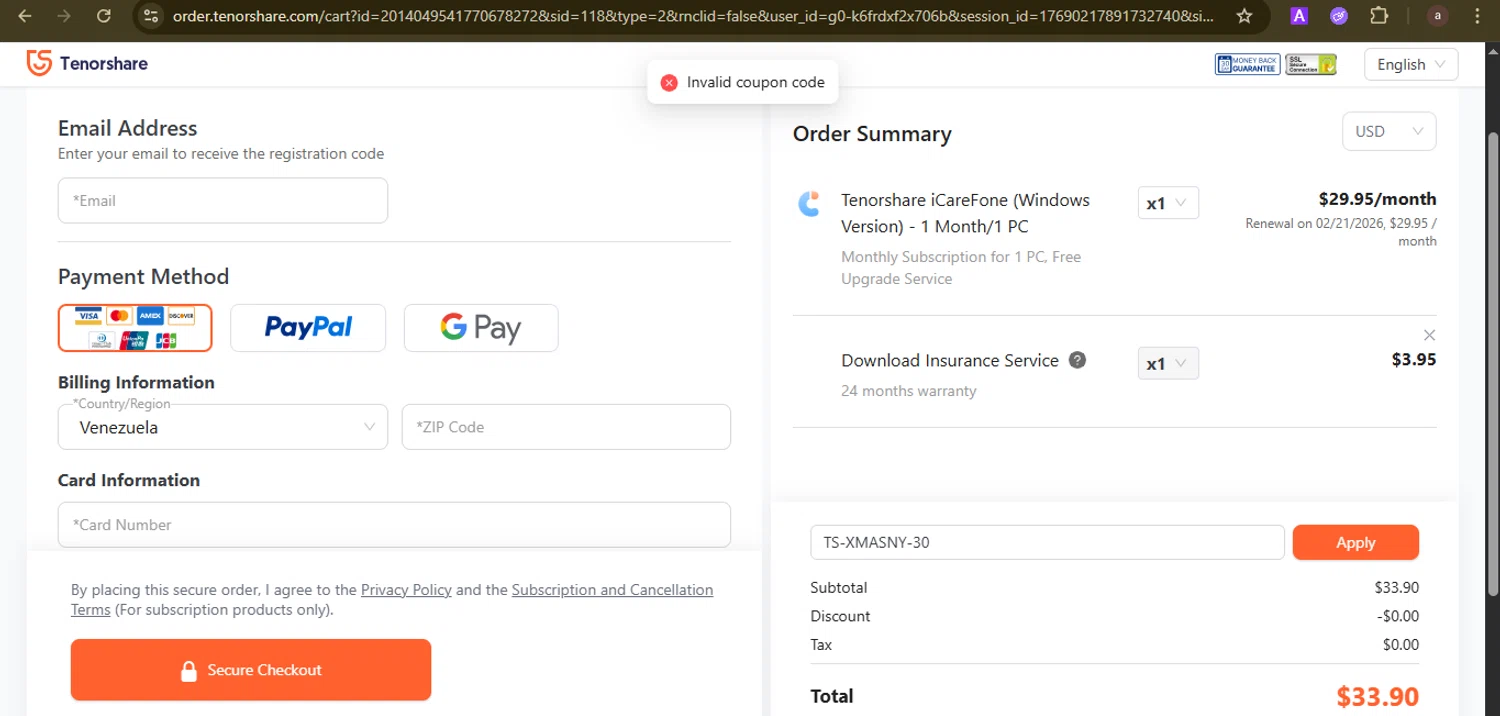This screenshot has height=716, width=1500.
Task: Click the ZIP Code input field
Action: [x=566, y=427]
